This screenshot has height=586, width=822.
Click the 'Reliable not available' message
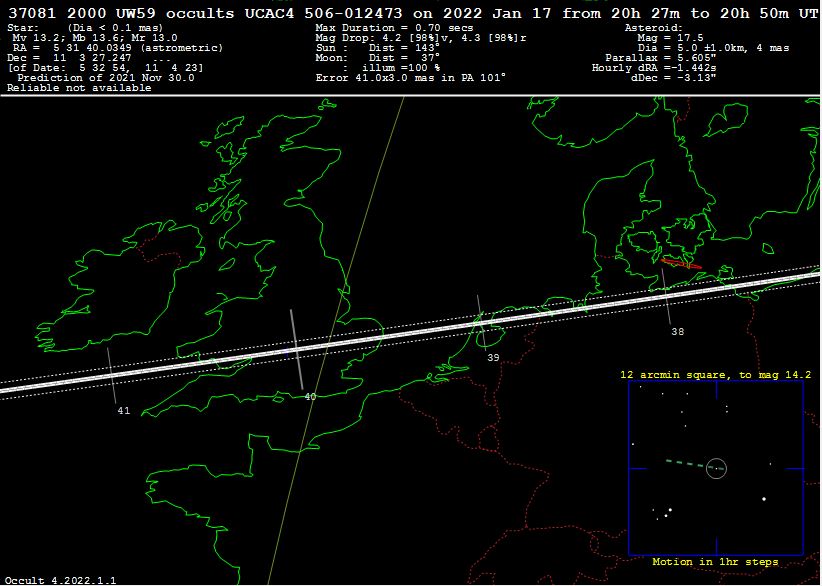[x=79, y=88]
